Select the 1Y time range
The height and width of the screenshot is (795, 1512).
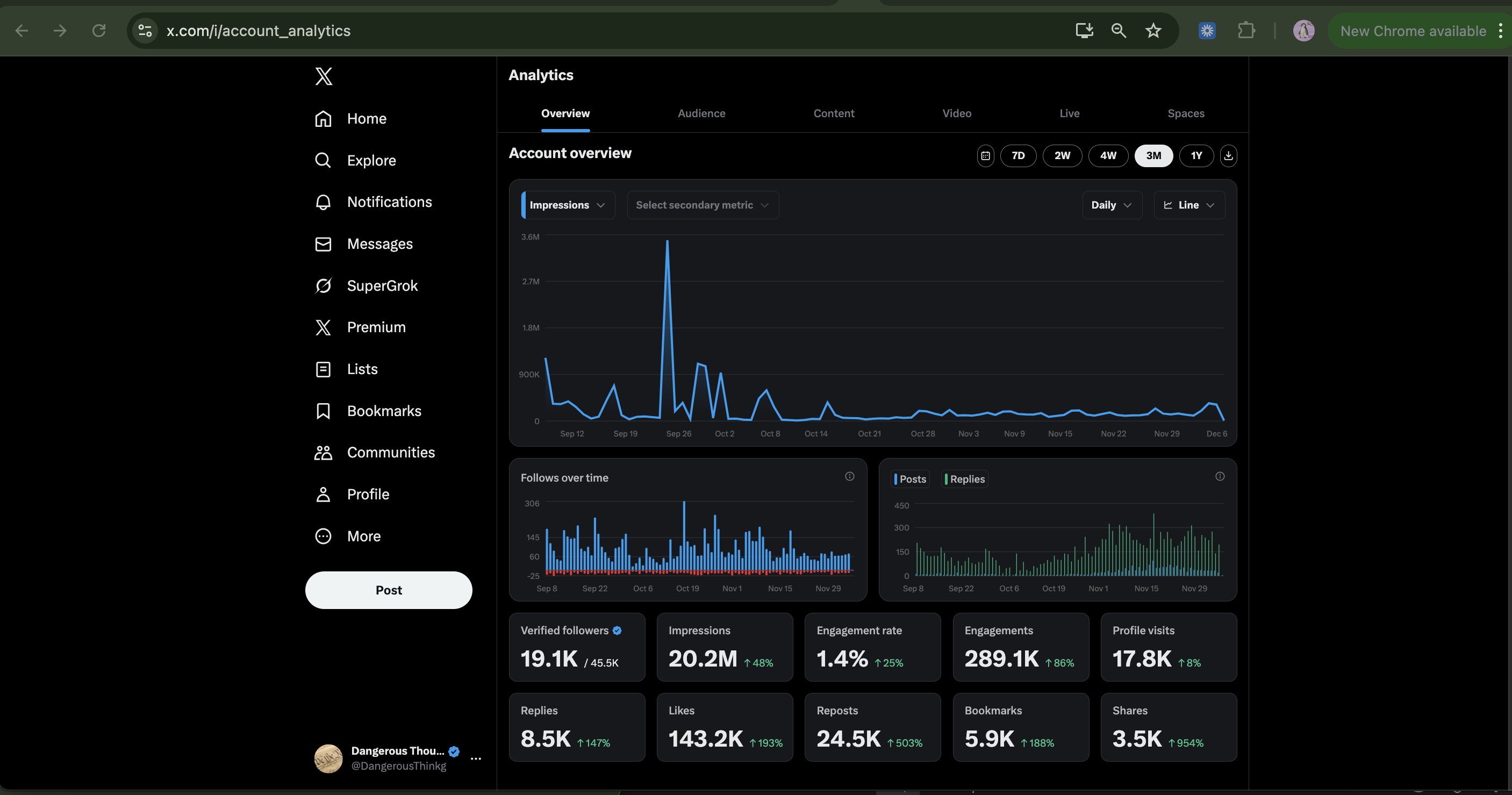[x=1195, y=155]
